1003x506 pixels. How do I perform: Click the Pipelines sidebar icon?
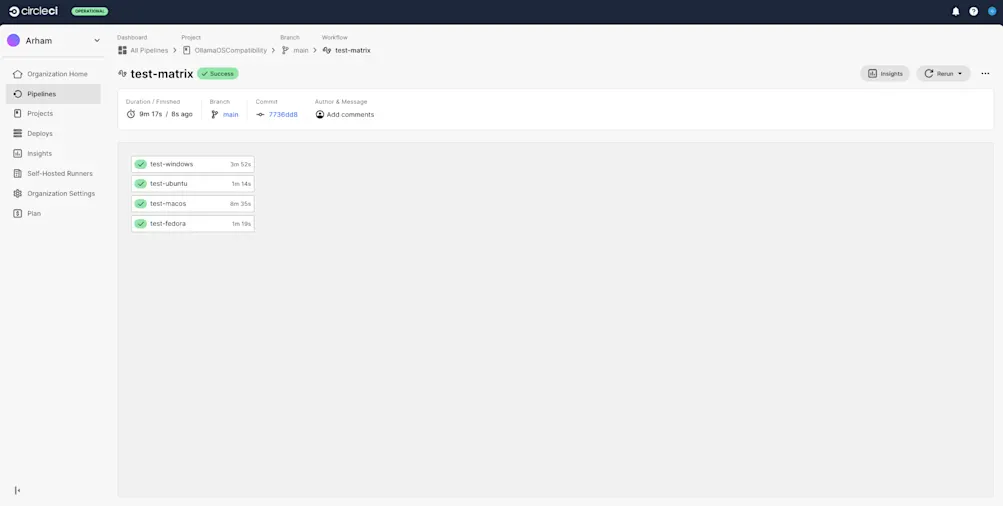point(17,94)
